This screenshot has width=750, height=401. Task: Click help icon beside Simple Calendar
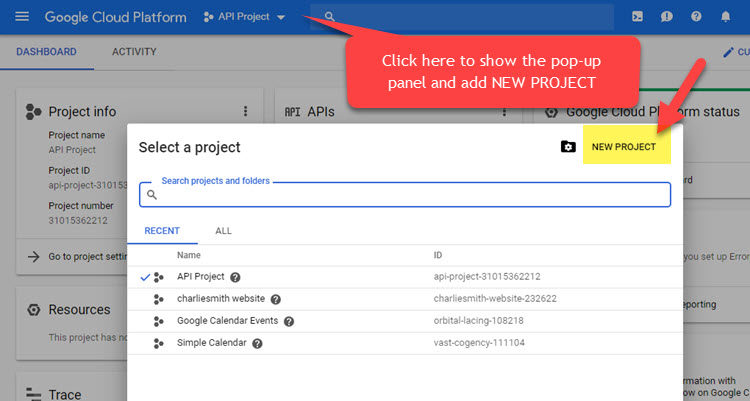(x=257, y=343)
